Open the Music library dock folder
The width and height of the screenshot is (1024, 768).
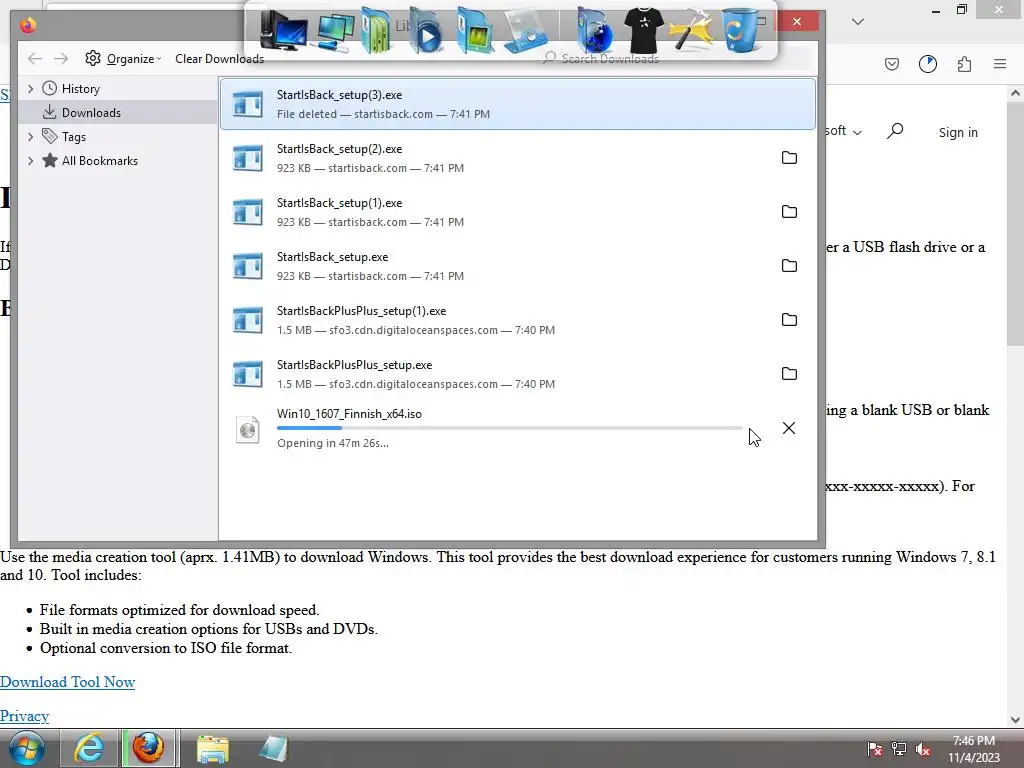377,31
